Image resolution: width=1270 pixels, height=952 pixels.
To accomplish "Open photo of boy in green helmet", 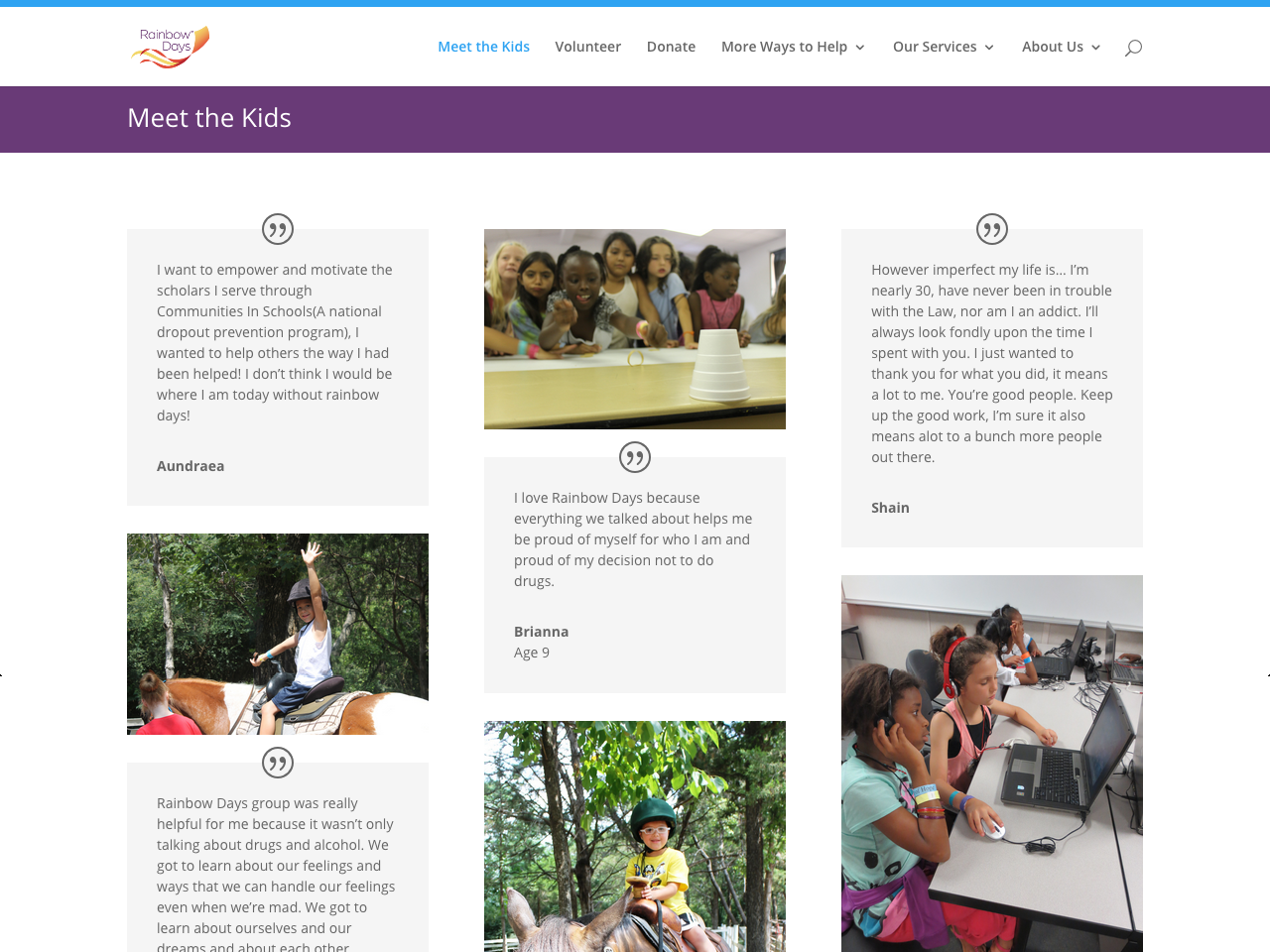I will click(x=635, y=836).
